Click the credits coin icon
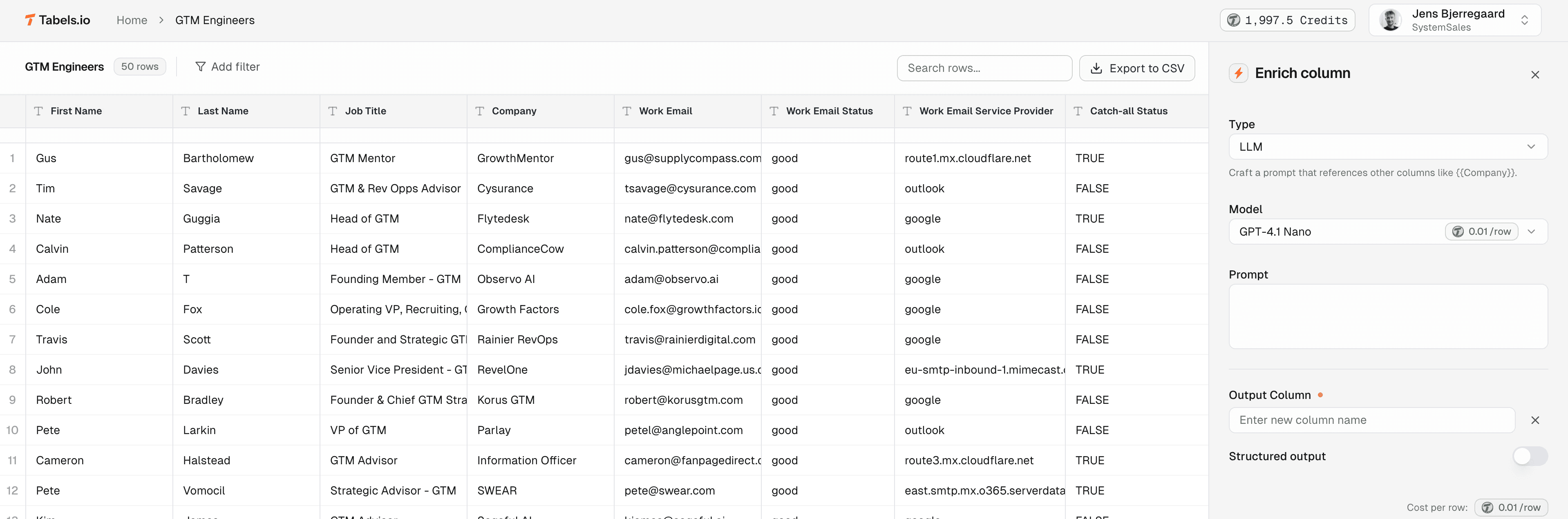This screenshot has width=1568, height=519. tap(1233, 20)
